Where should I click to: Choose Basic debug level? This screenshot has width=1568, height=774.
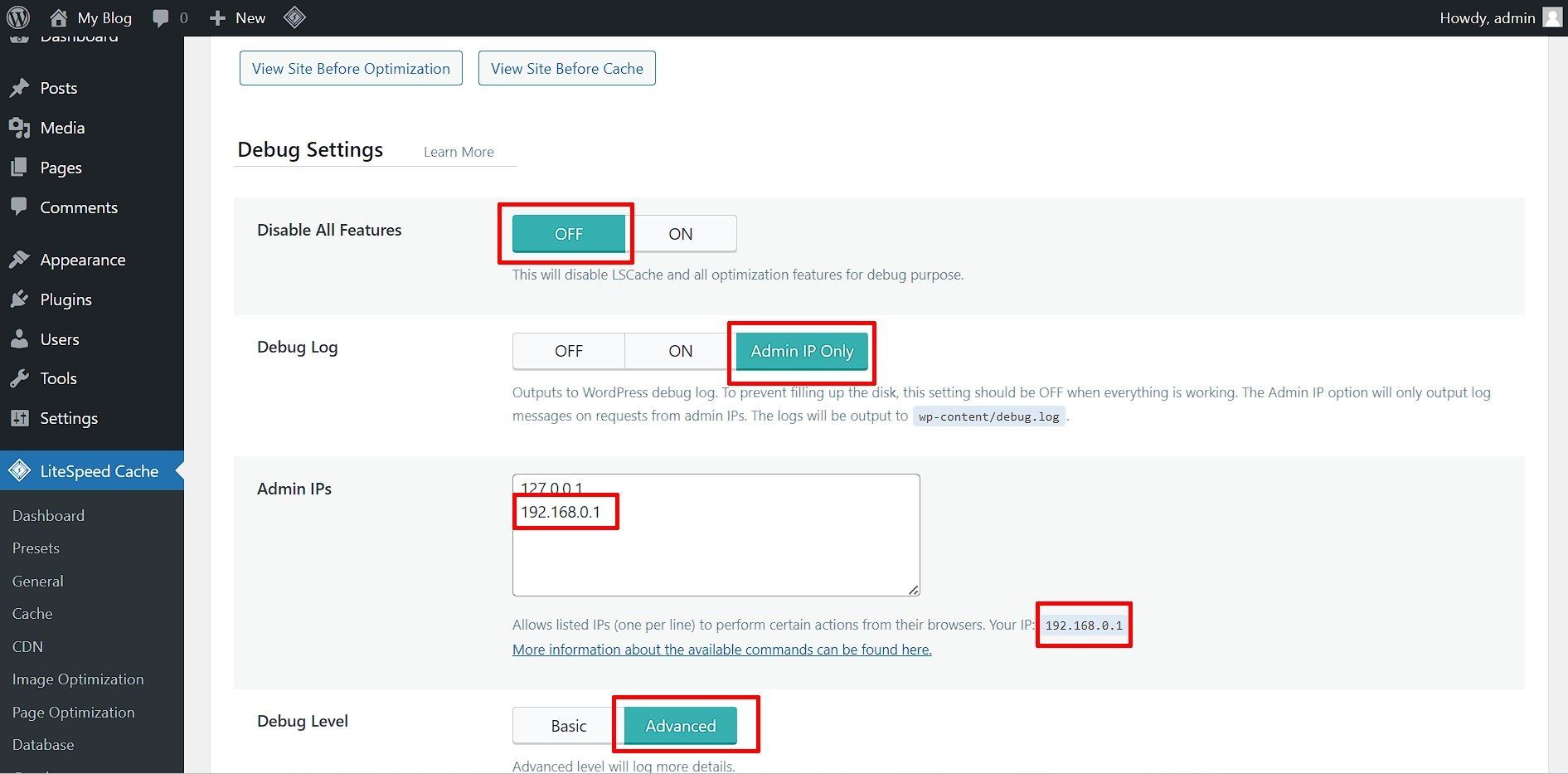(x=568, y=726)
